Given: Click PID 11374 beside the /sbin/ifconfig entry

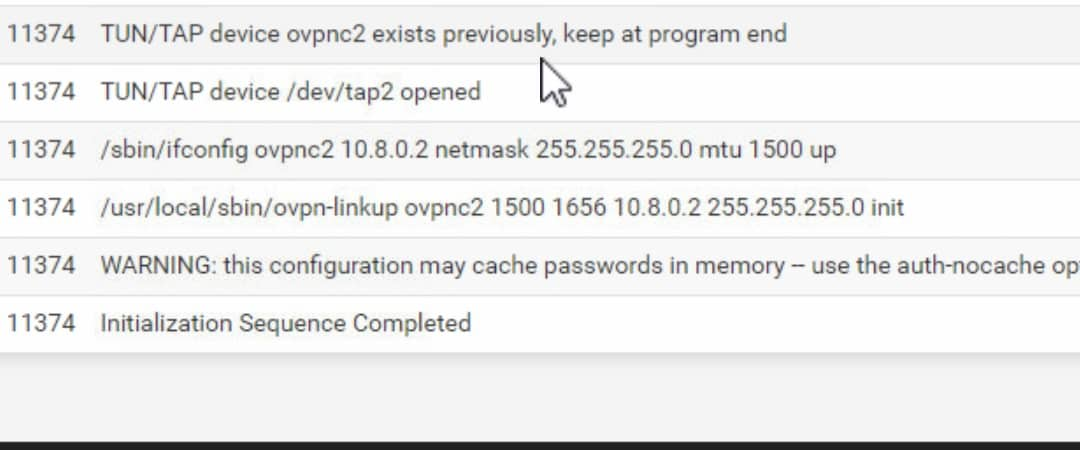Looking at the screenshot, I should tap(41, 150).
